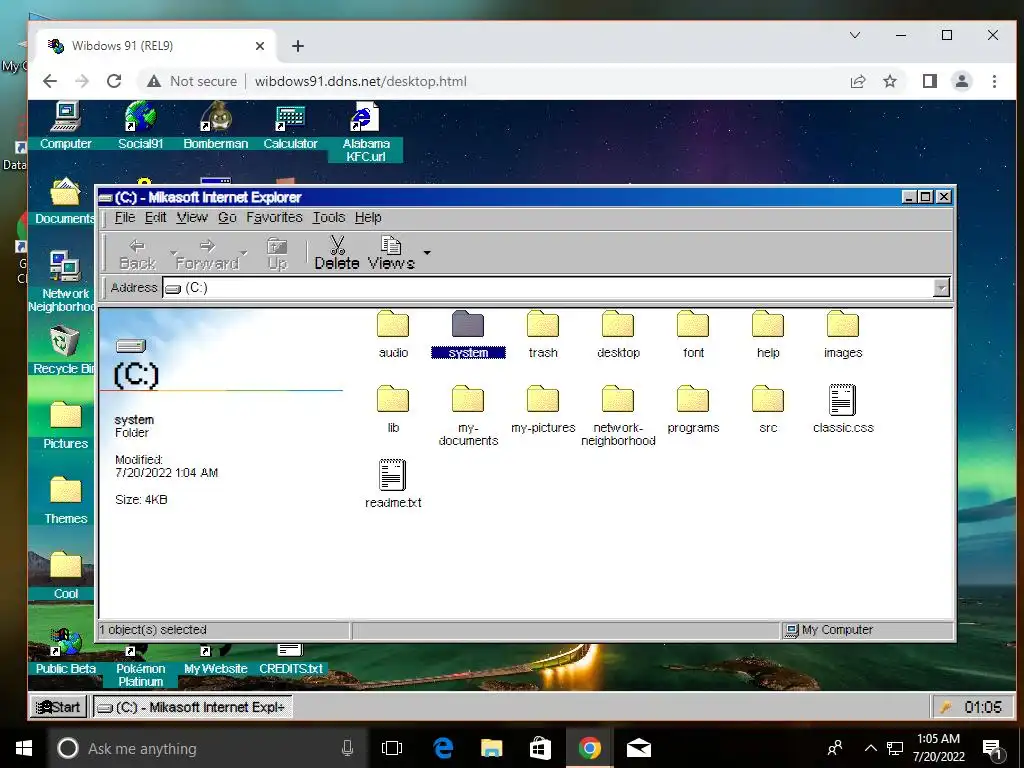
Task: Click the (C:) taskbar window button
Action: click(x=193, y=707)
